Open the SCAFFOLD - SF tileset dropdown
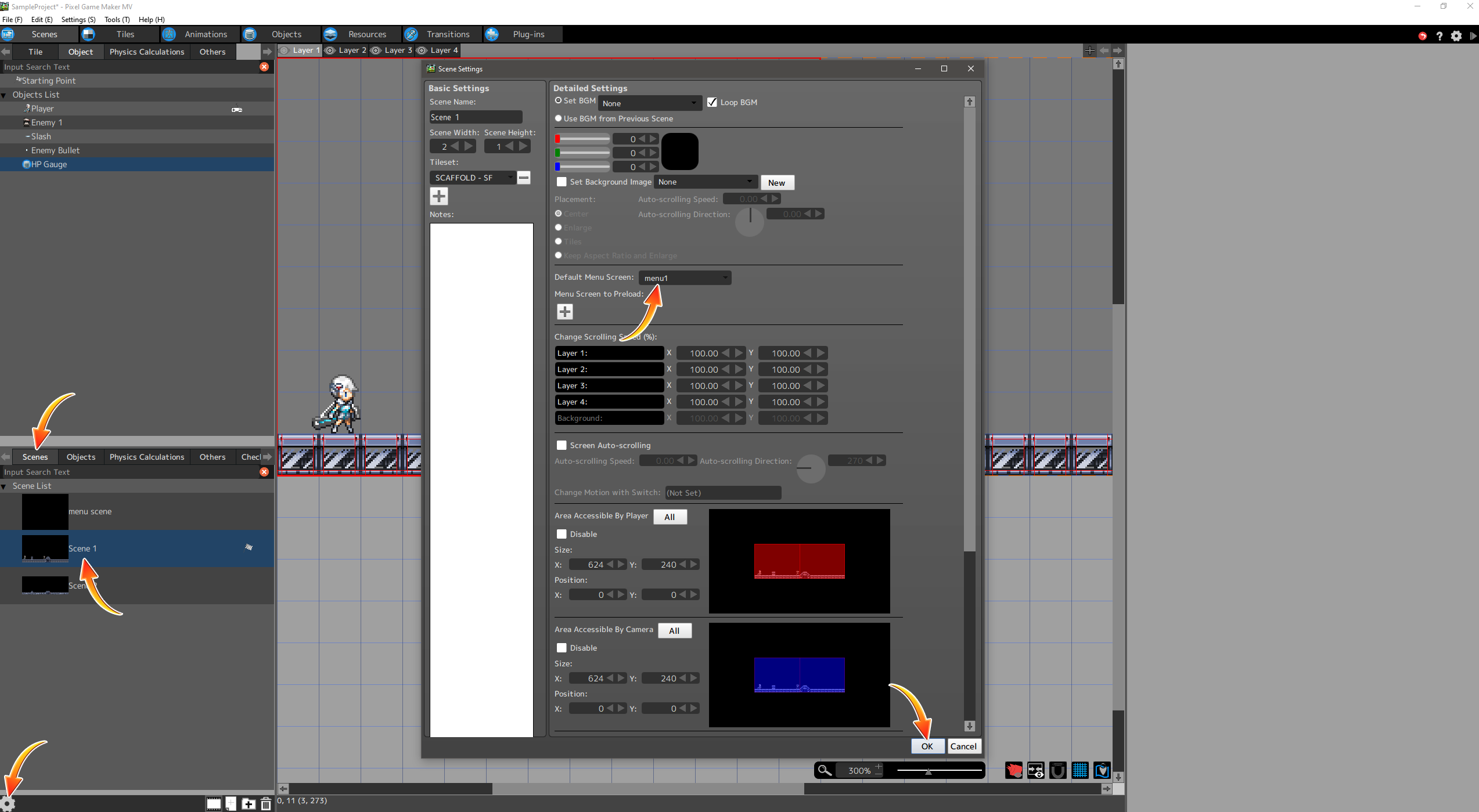The height and width of the screenshot is (812, 1479). coord(473,178)
